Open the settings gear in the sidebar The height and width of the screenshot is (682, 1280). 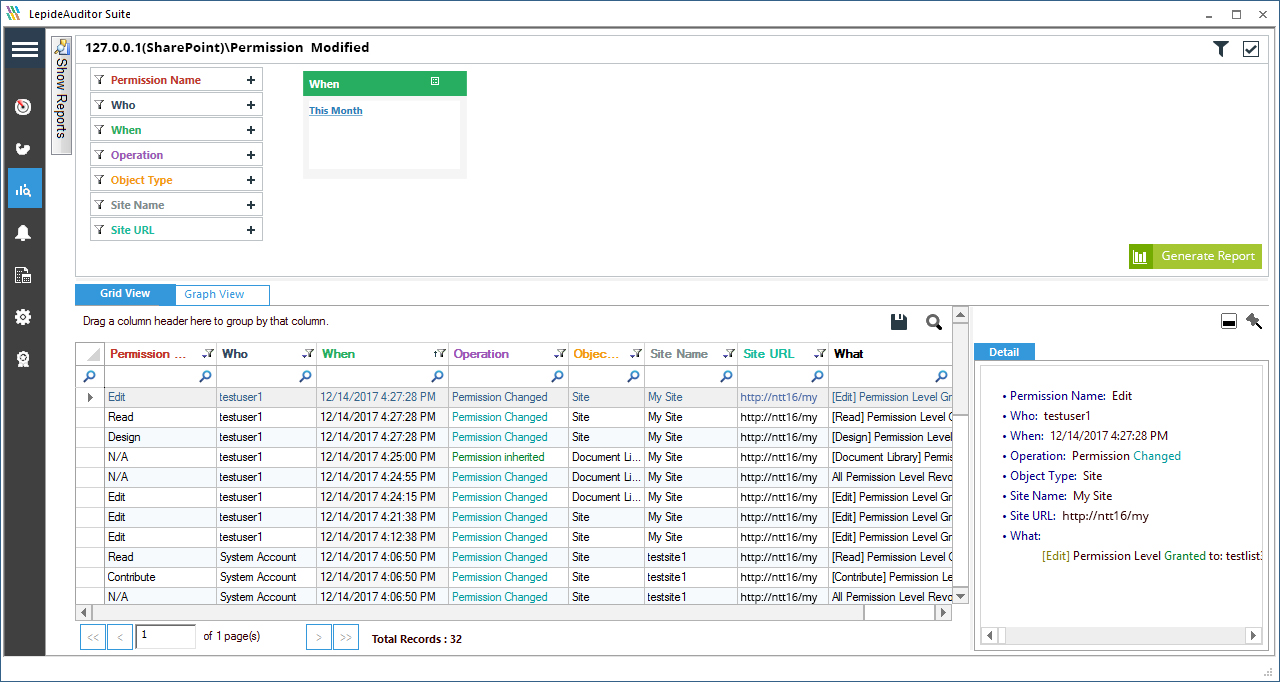(x=24, y=317)
